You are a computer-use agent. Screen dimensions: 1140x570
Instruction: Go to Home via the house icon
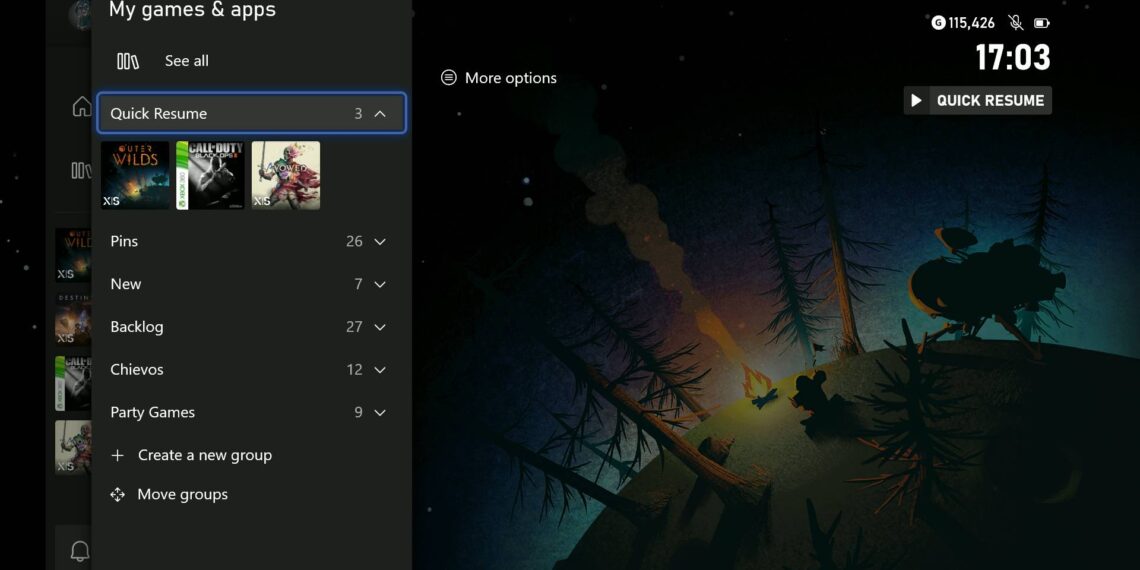[x=82, y=107]
